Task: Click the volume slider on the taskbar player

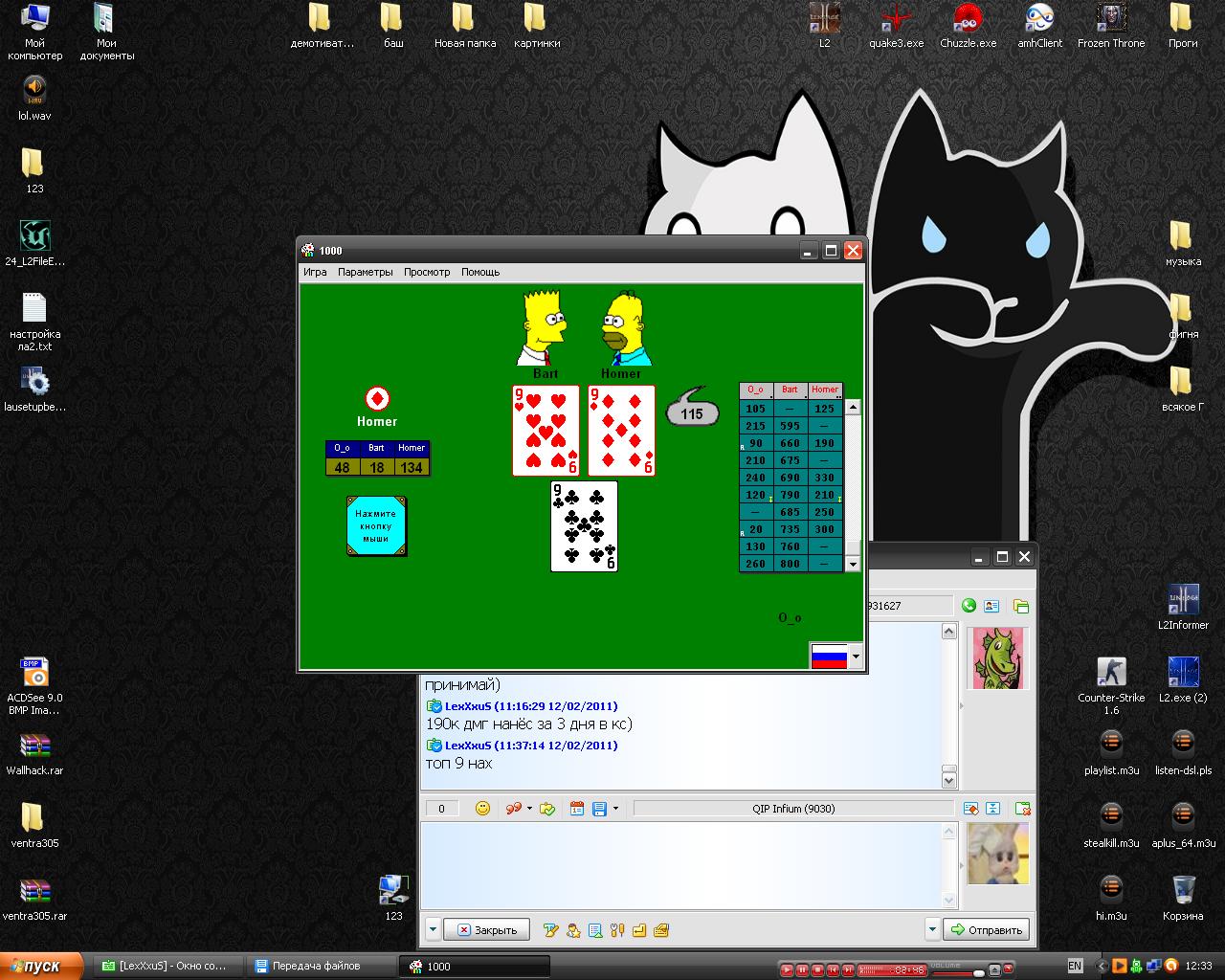Action: click(959, 972)
